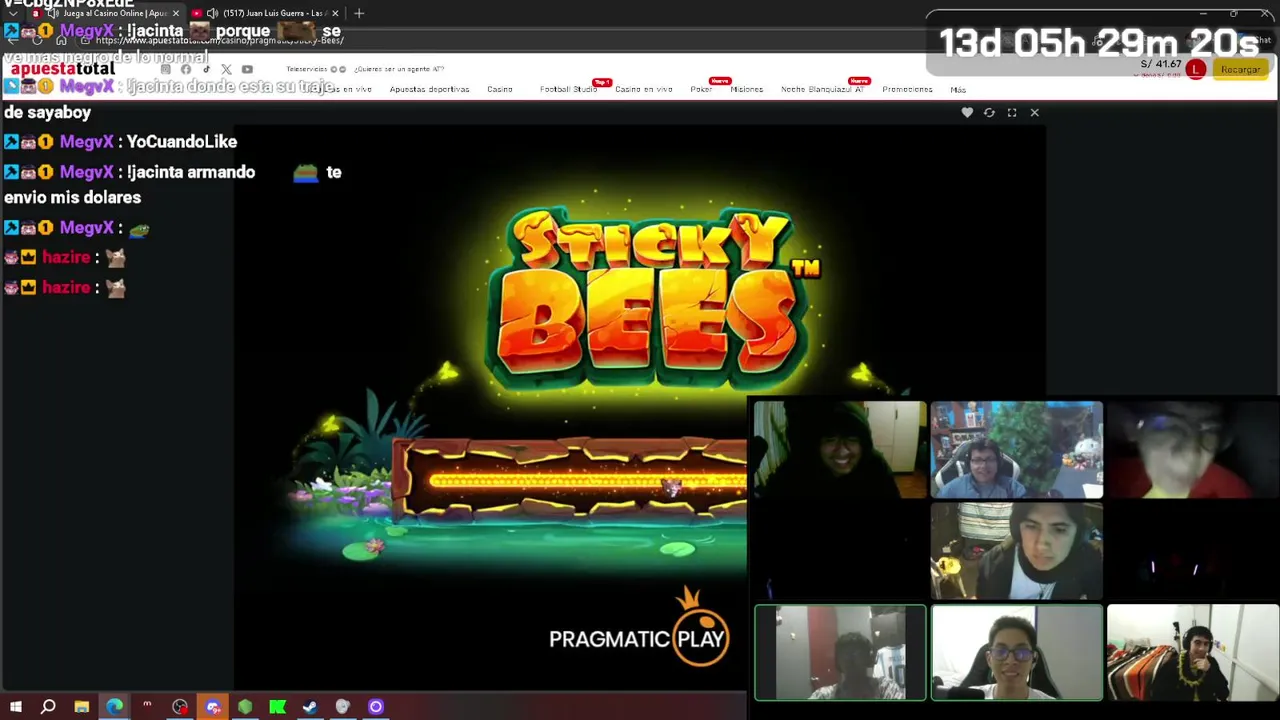Open the apuestatotal X (Twitter) icon link

click(x=226, y=69)
